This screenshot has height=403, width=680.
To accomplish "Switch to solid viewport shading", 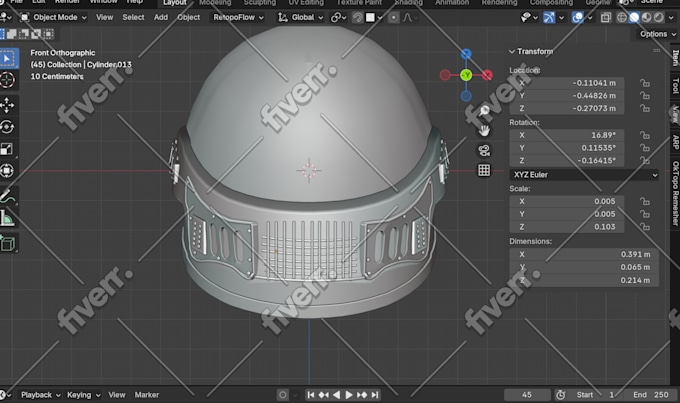I will tap(634, 17).
